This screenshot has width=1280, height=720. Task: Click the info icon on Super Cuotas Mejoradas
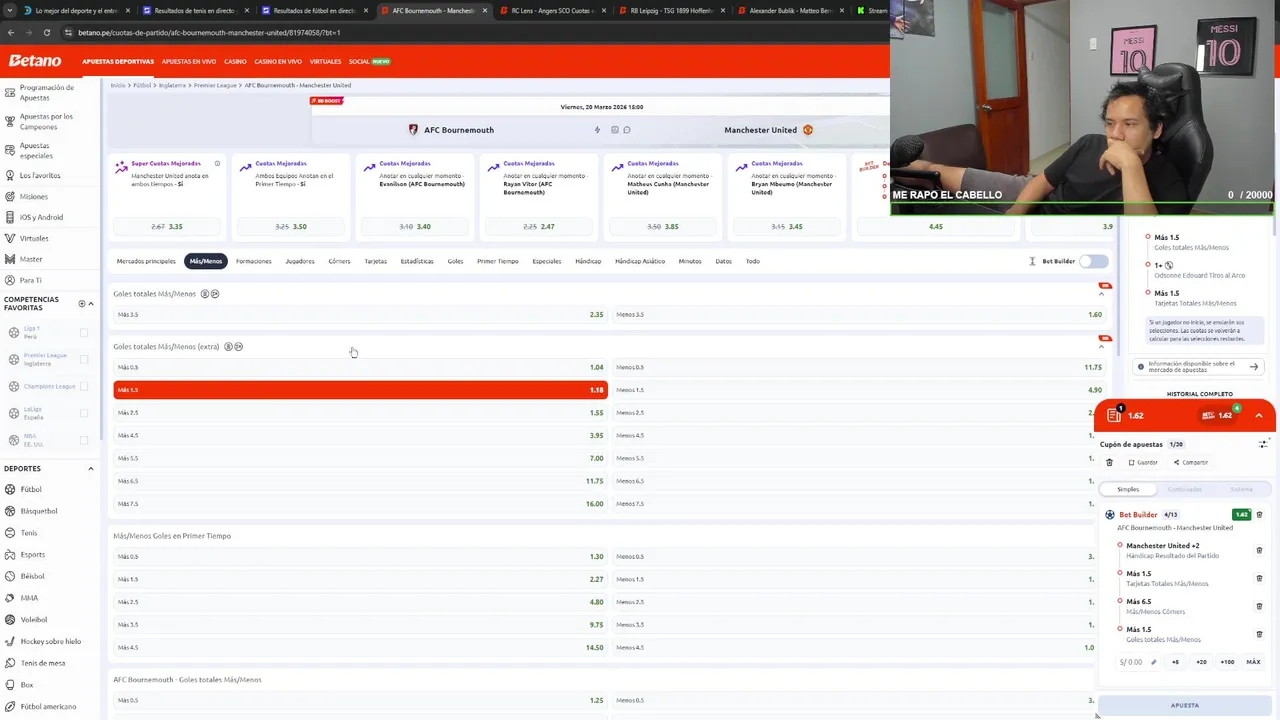click(217, 163)
